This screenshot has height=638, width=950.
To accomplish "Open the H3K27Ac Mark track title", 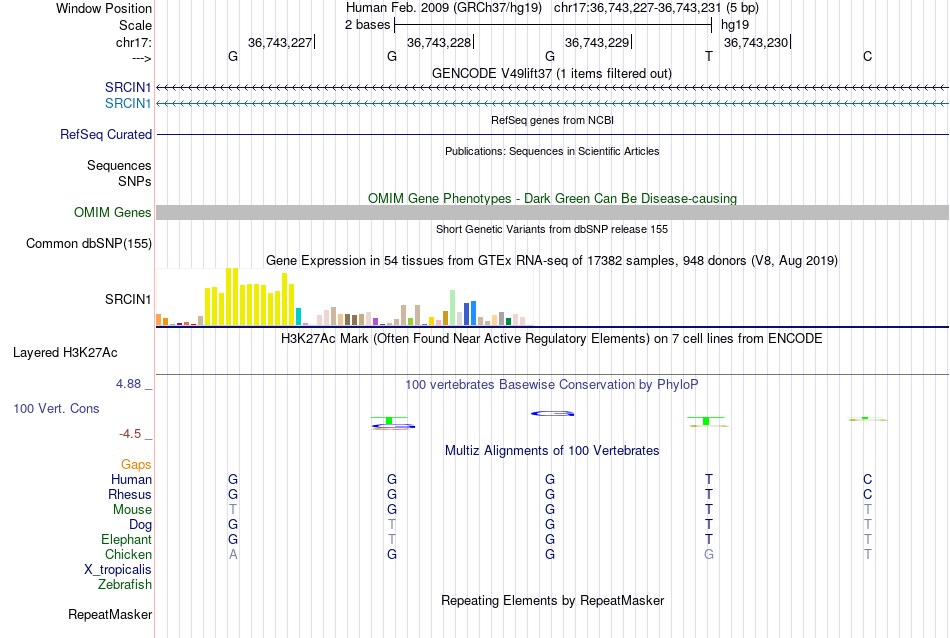I will pos(551,338).
